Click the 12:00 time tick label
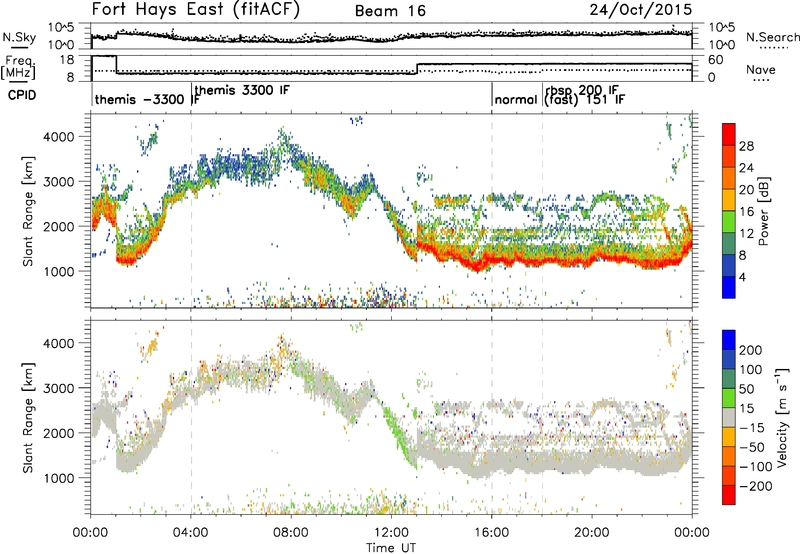This screenshot has height=554, width=800. tap(391, 533)
